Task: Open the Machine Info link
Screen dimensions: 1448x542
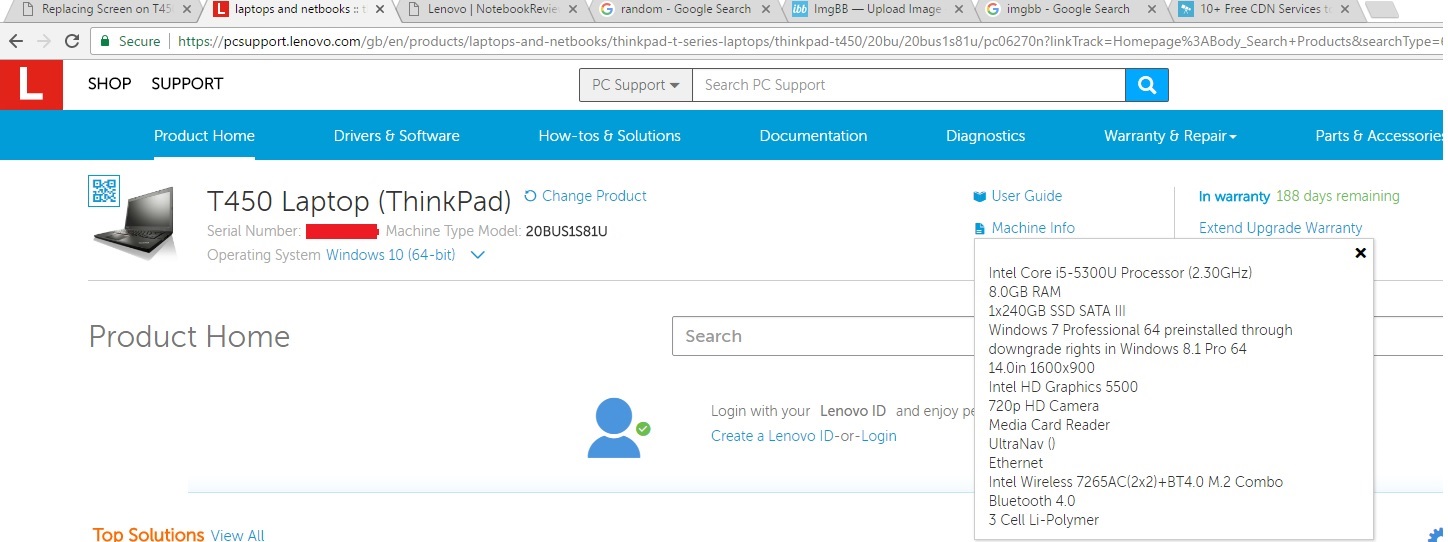Action: pyautogui.click(x=1033, y=228)
